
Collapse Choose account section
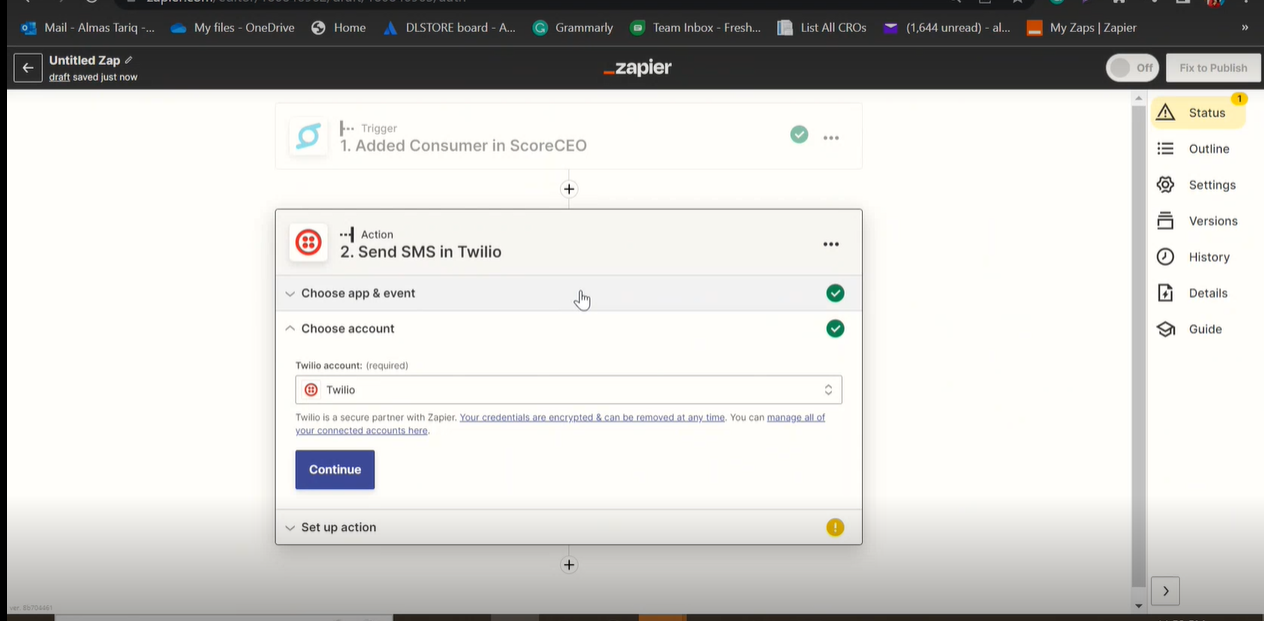tap(568, 328)
